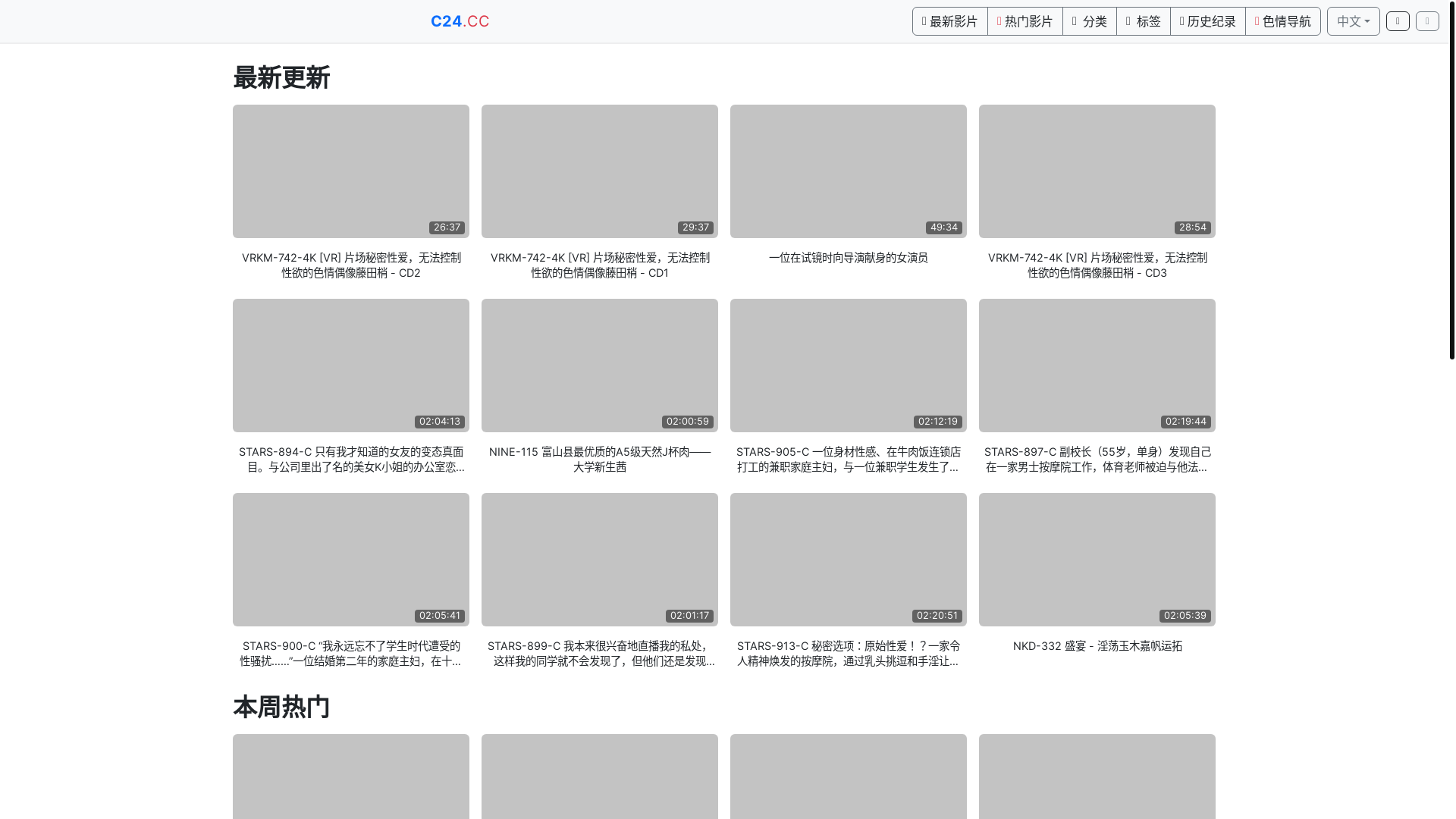1456x819 pixels.
Task: Open thumbnail with duration 02:05:41
Action: click(351, 560)
